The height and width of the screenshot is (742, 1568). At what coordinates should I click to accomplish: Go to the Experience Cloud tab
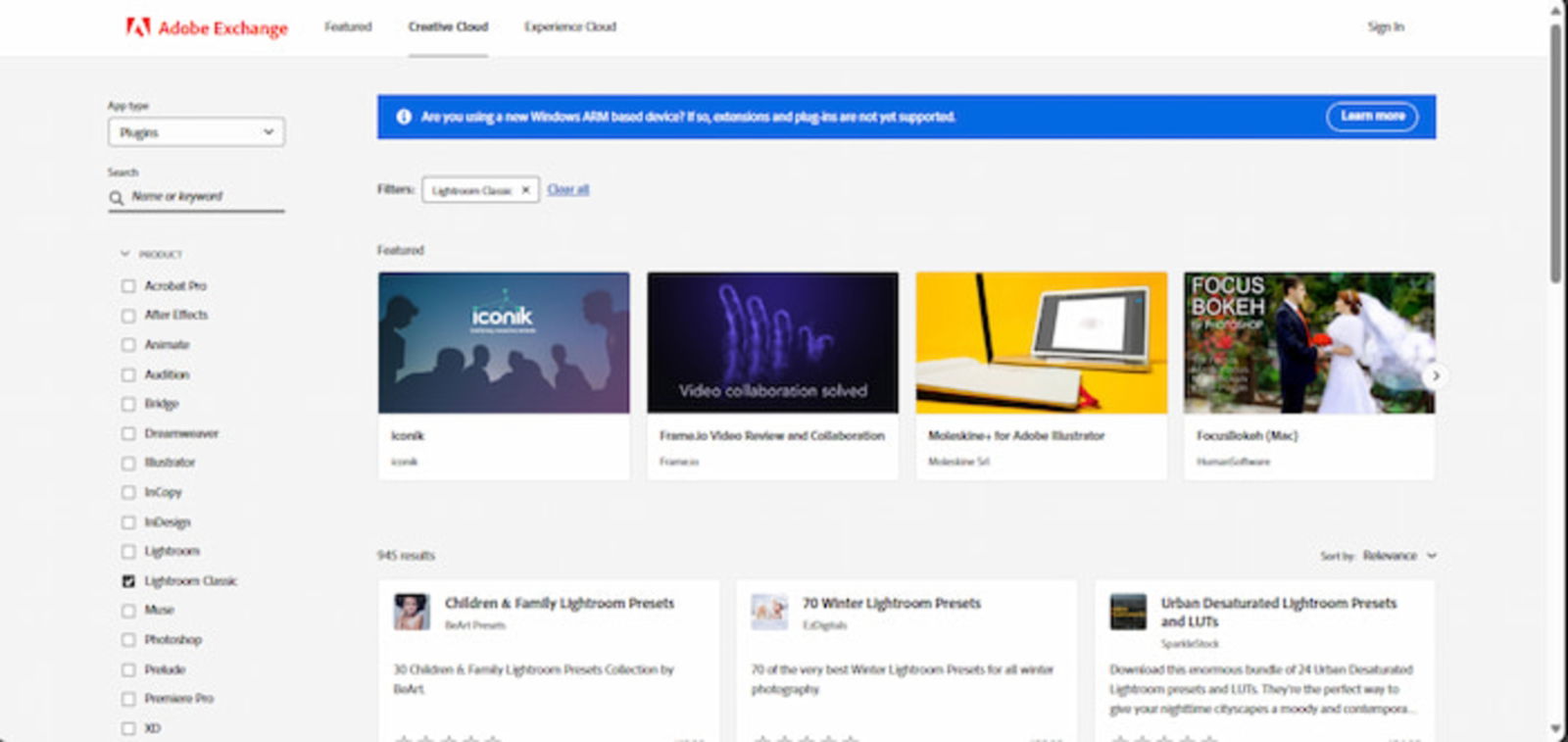(x=570, y=26)
